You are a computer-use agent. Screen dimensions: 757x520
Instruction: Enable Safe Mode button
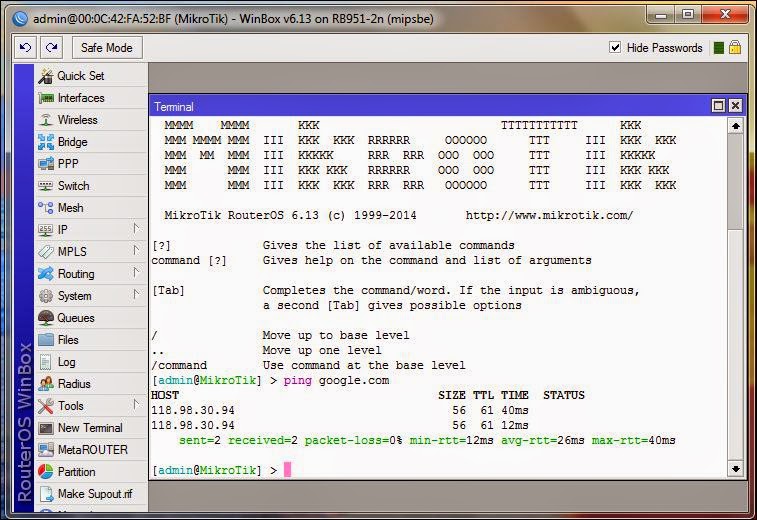pyautogui.click(x=107, y=47)
